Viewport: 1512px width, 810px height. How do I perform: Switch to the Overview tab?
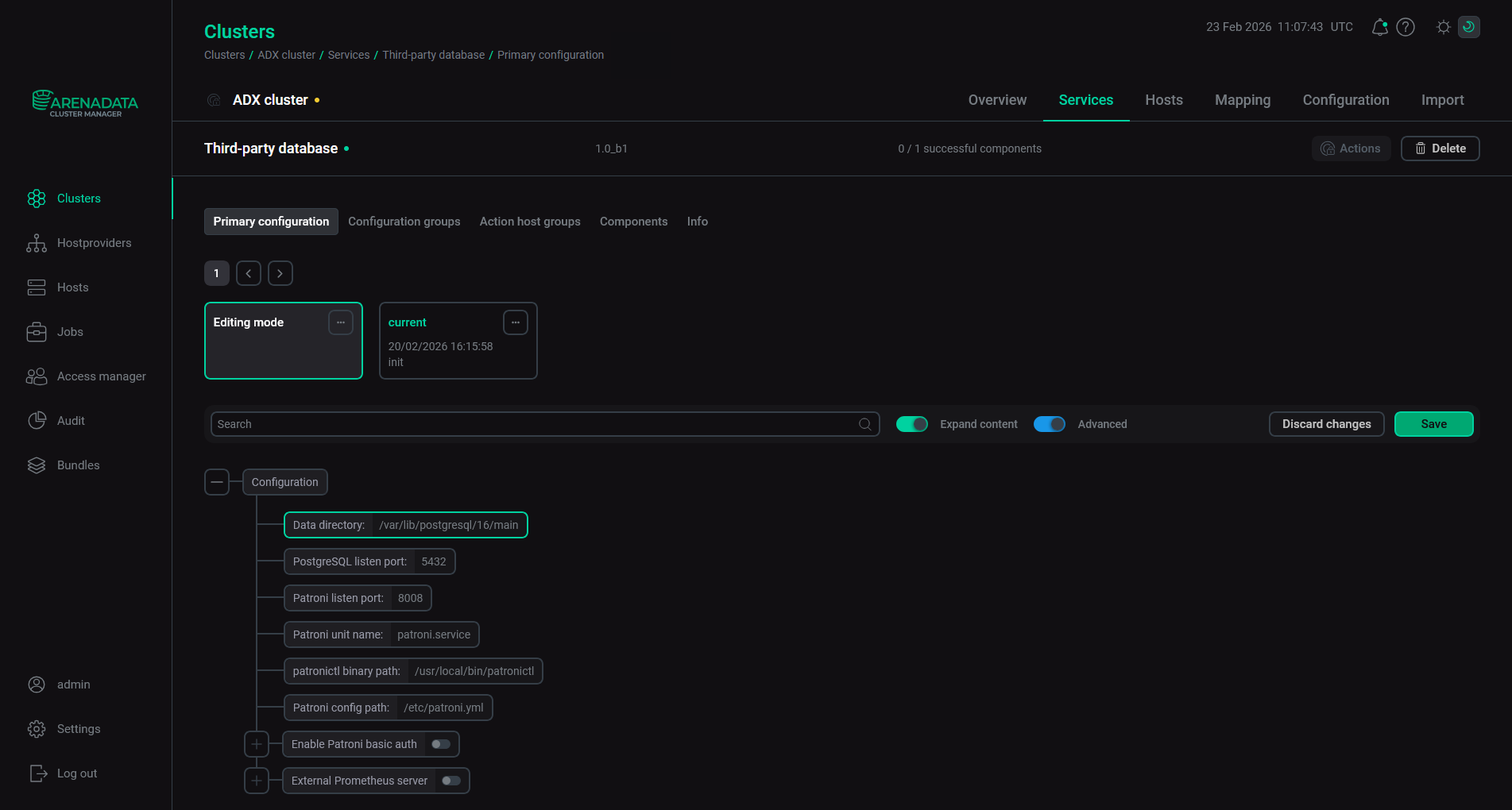coord(997,100)
